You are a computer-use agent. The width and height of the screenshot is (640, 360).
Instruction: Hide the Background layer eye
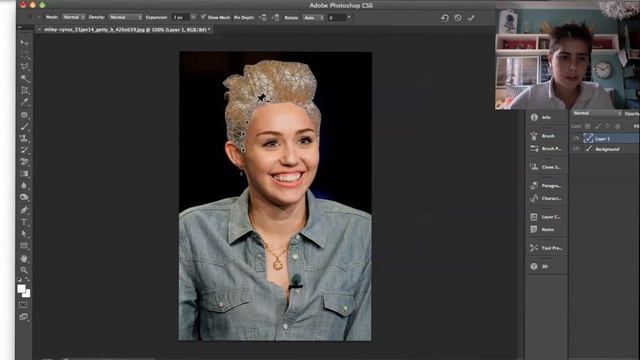576,149
